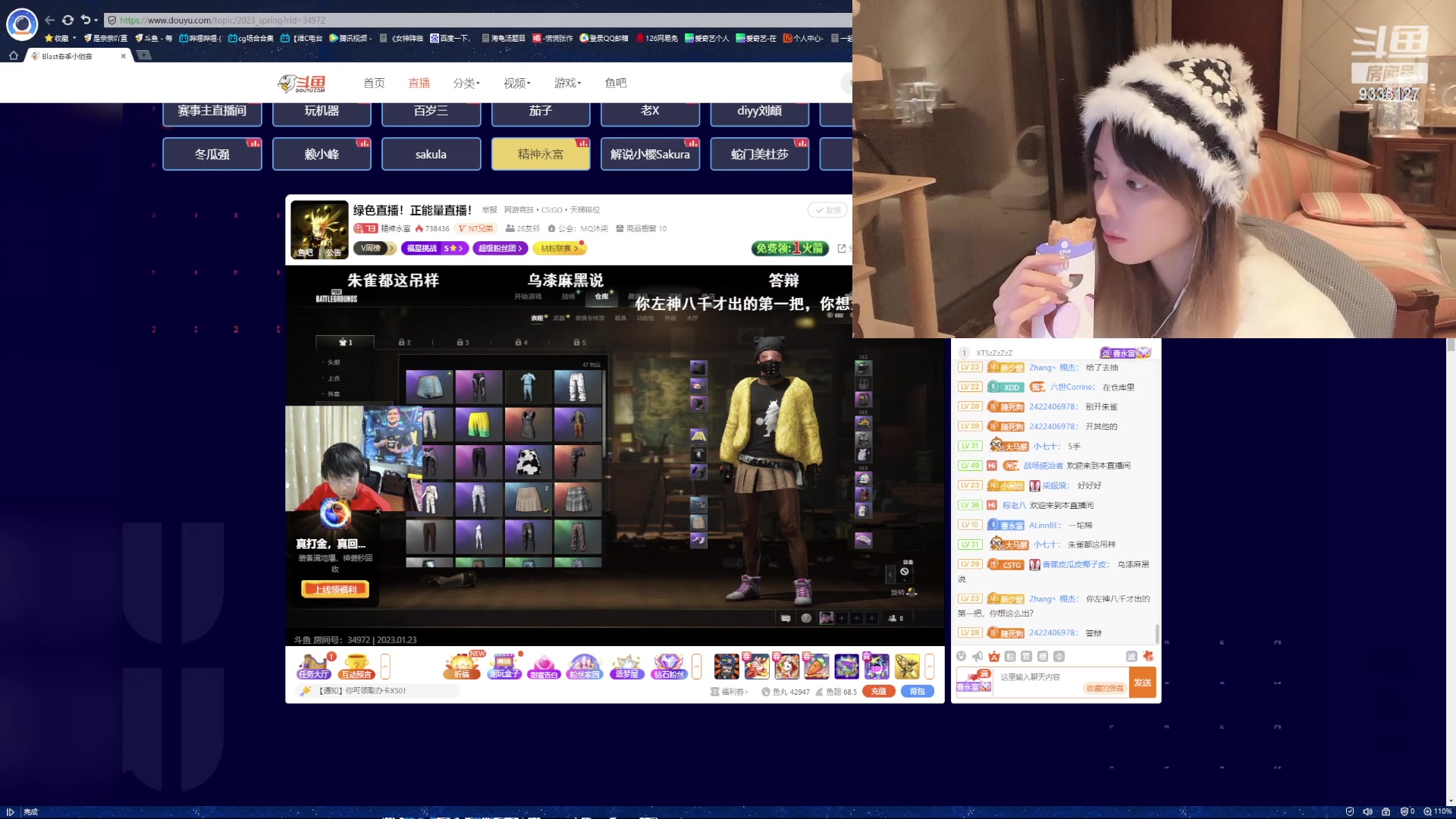1456x819 pixels.
Task: Expand the gift list up arrow
Action: [929, 666]
